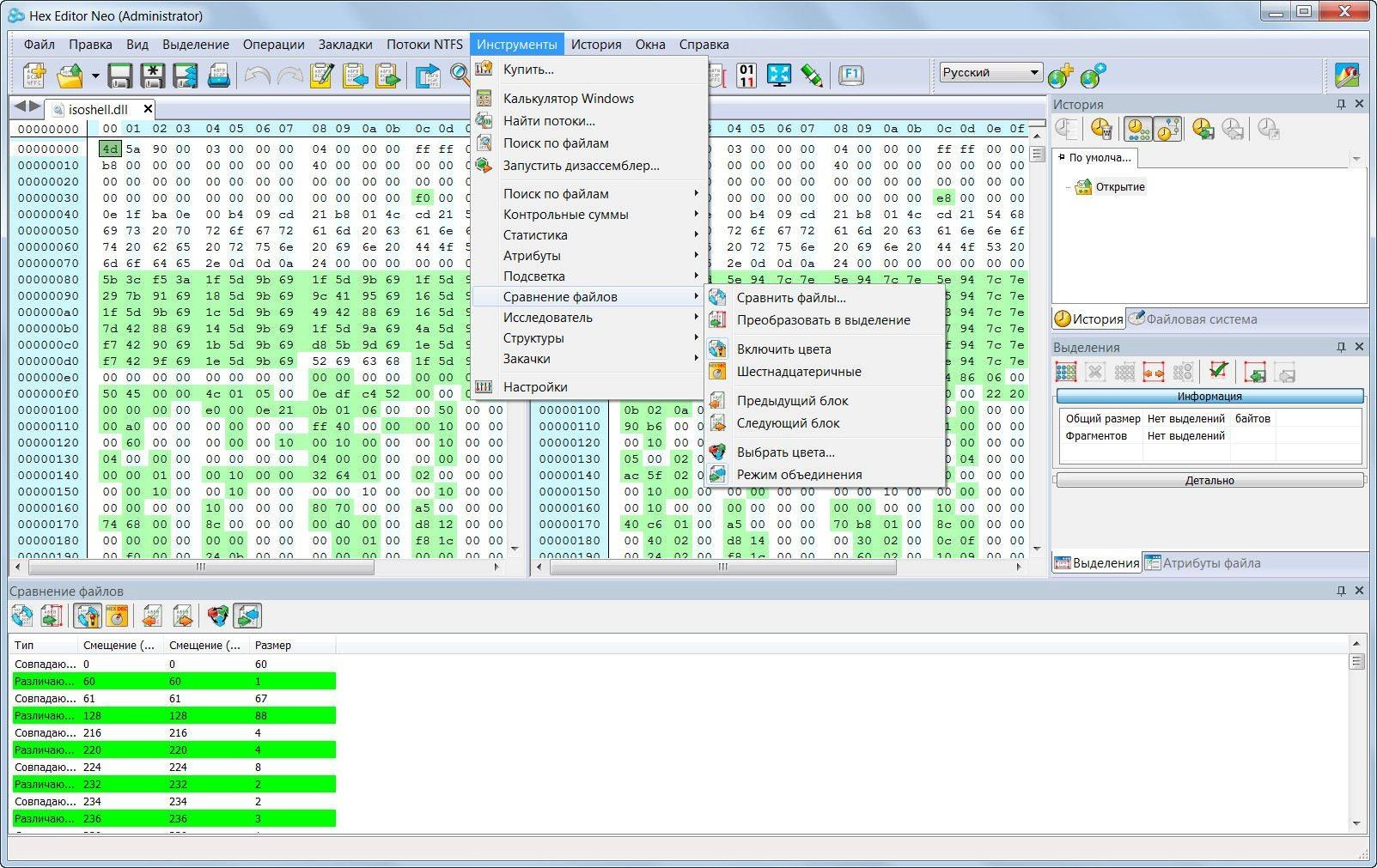Click the green highlighter marker icon
1377x868 pixels.
[x=812, y=76]
